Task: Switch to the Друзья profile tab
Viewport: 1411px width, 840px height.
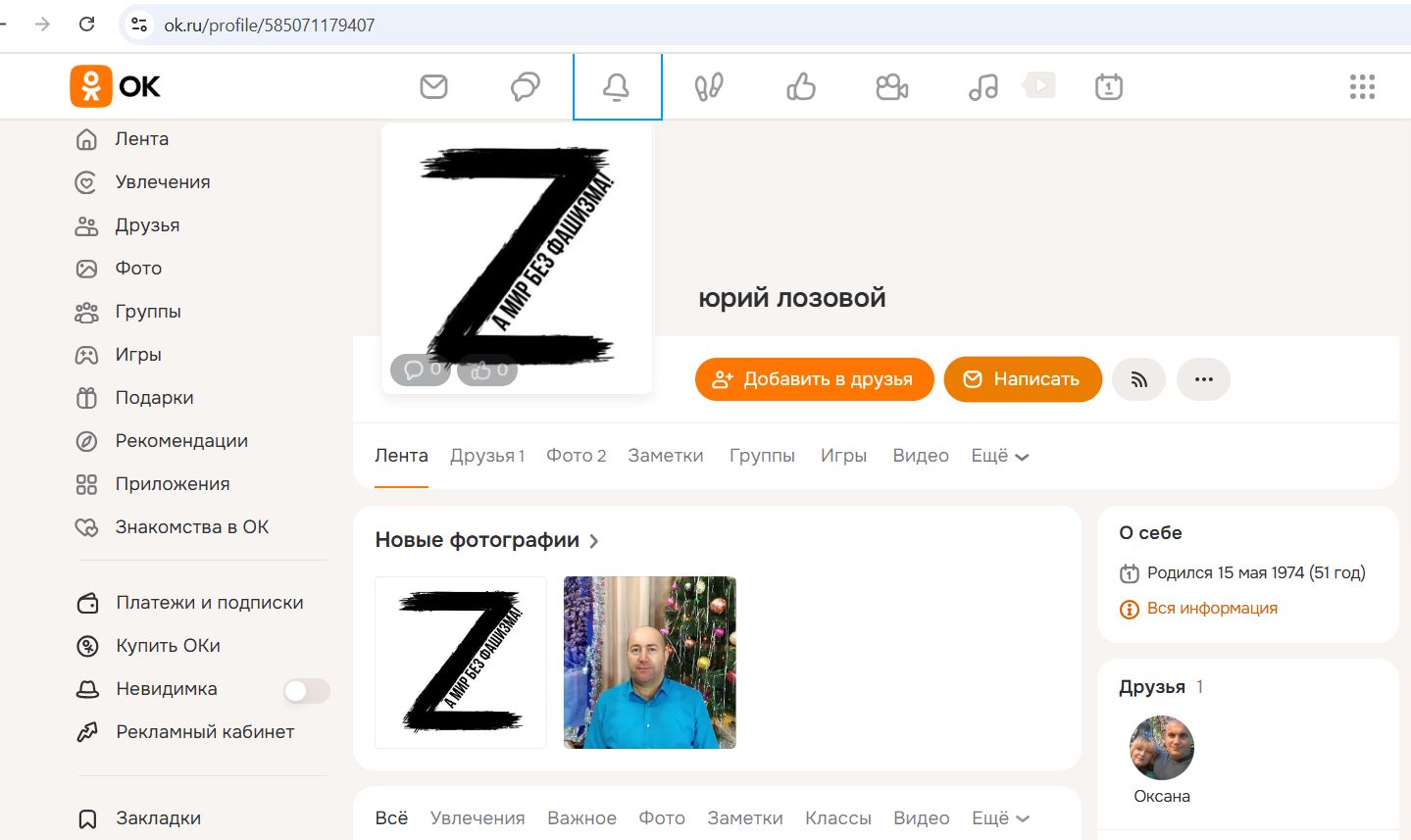Action: coord(486,456)
